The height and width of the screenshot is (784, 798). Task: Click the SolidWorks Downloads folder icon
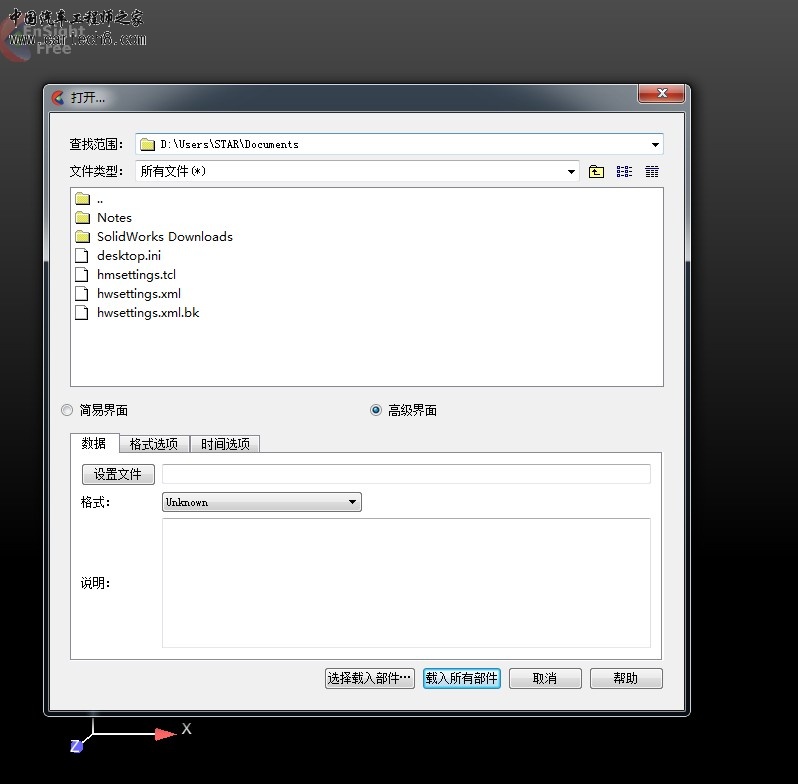83,237
